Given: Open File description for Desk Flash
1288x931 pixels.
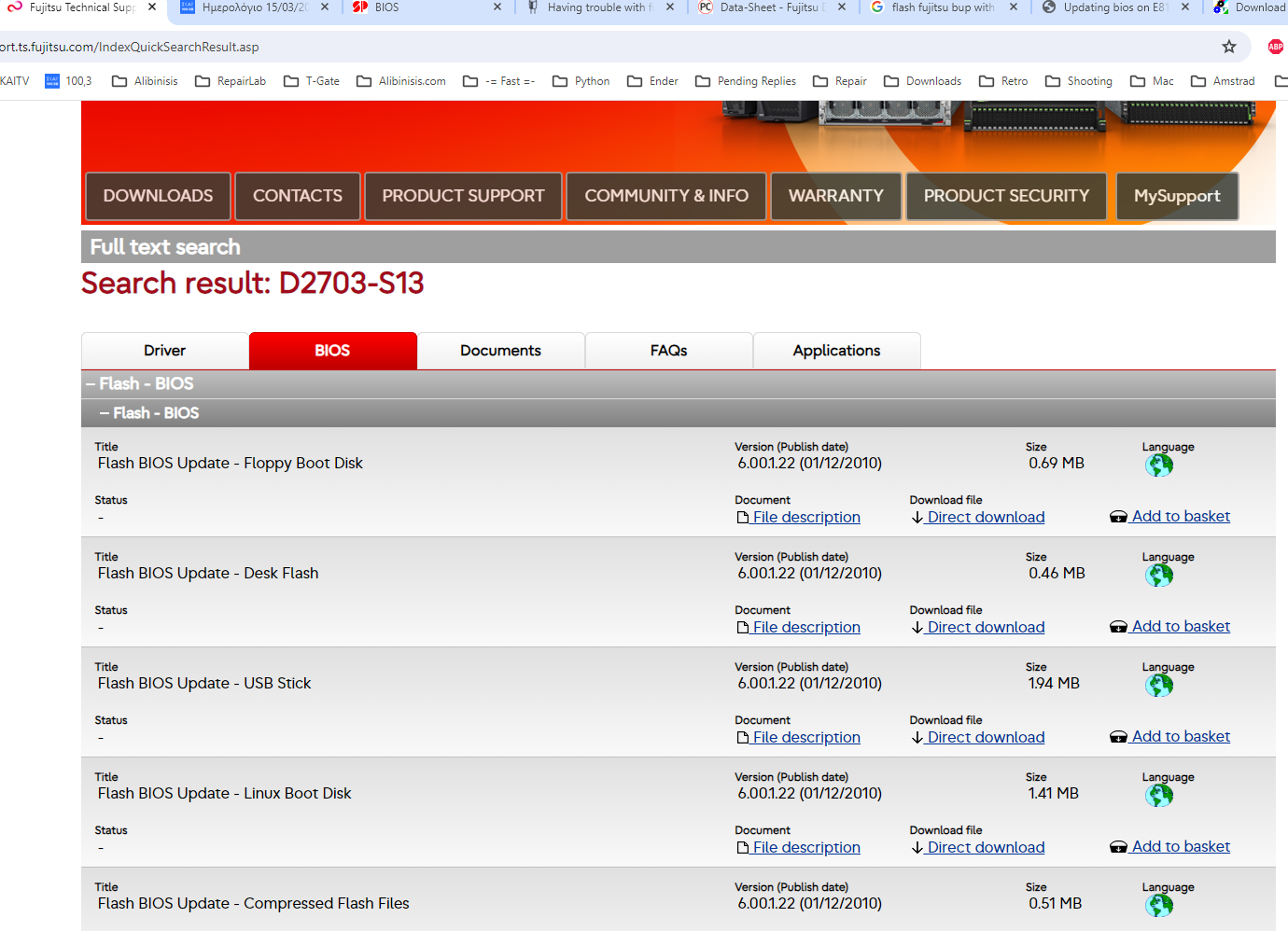Looking at the screenshot, I should click(x=799, y=627).
